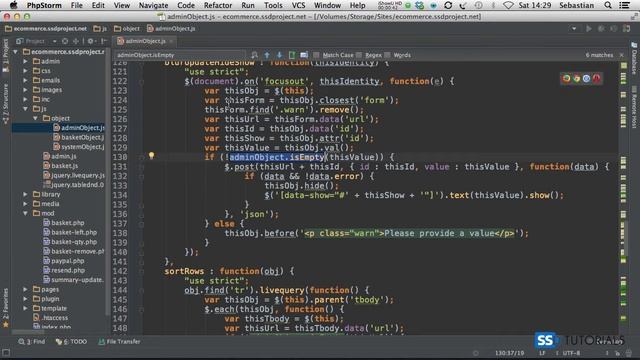Click the search text field
This screenshot has height=360, width=640.
180,55
